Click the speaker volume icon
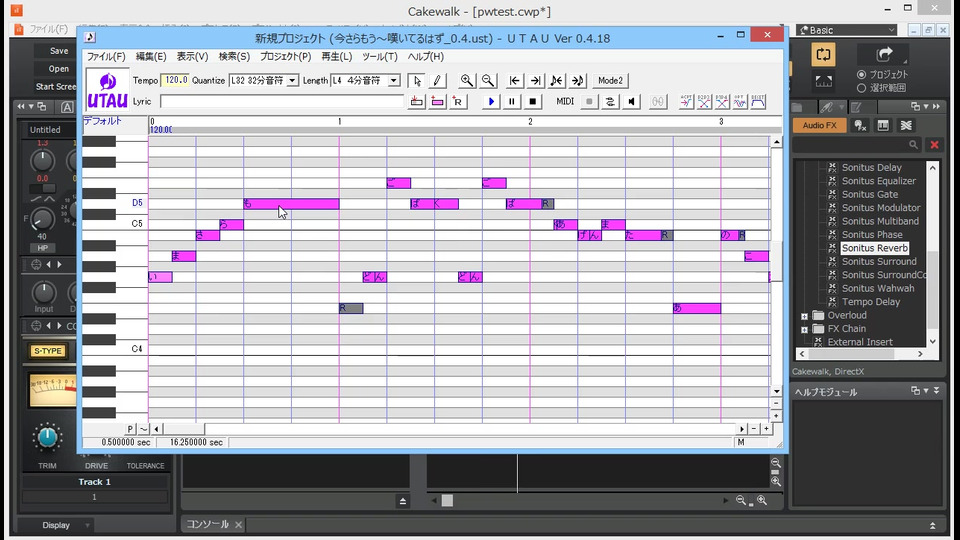Viewport: 960px width, 540px height. click(x=631, y=102)
